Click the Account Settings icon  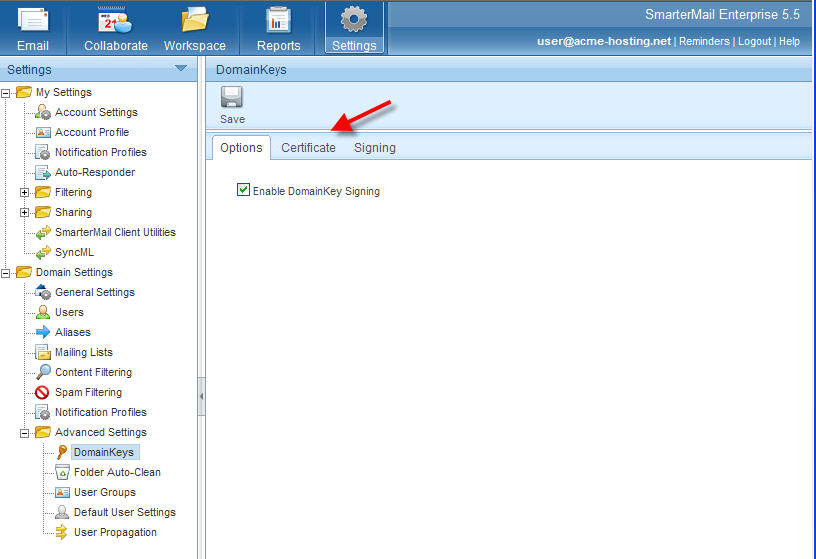click(x=43, y=112)
